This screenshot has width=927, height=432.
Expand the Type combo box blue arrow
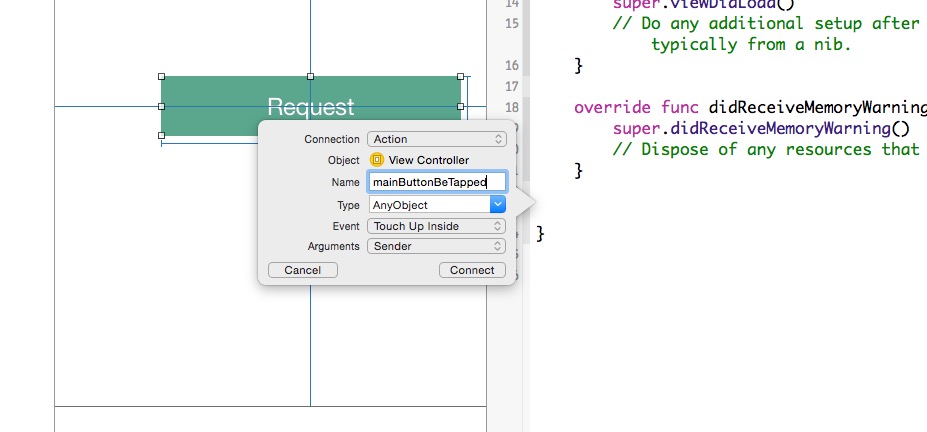498,205
